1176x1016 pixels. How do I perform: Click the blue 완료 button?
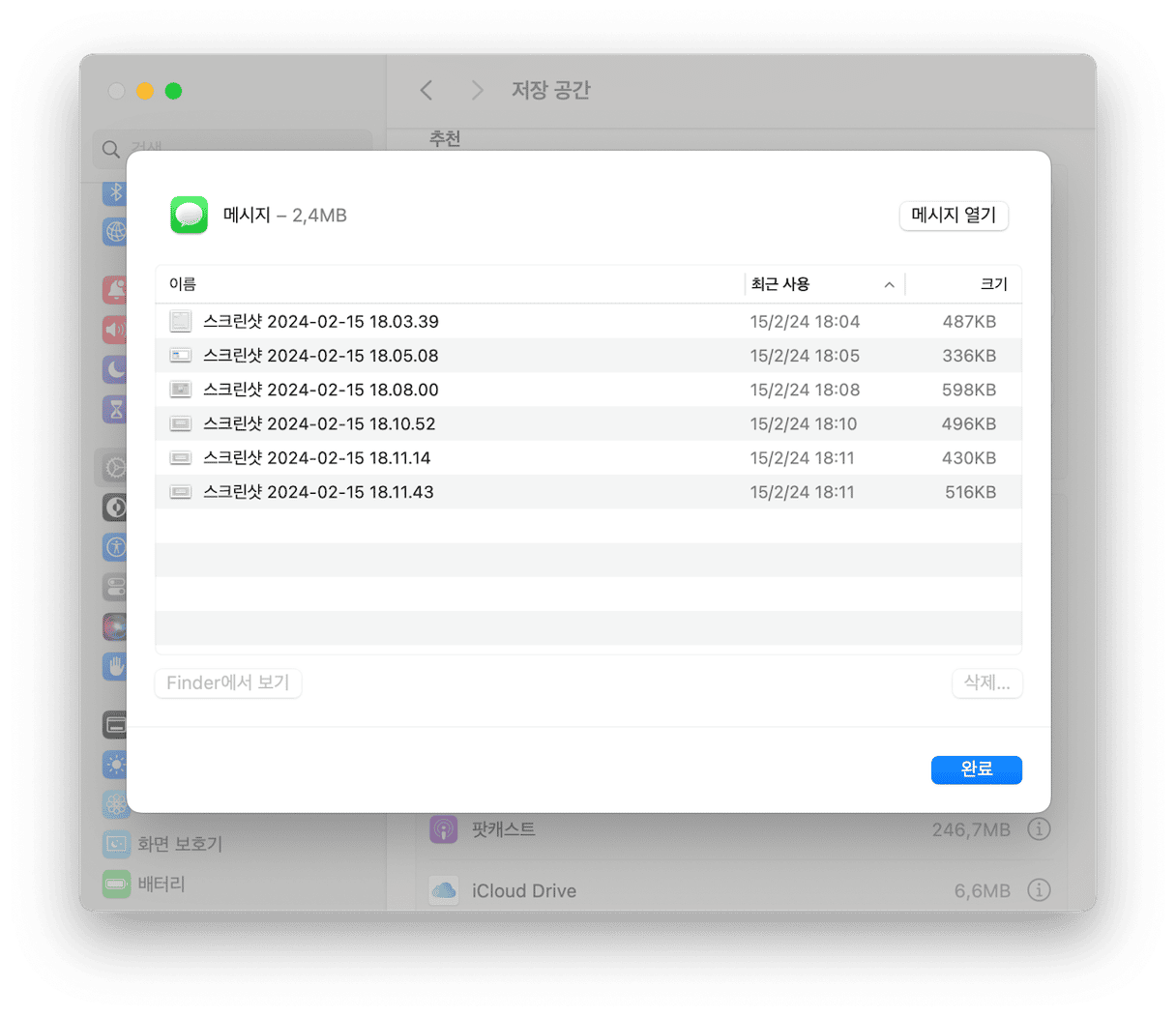976,769
